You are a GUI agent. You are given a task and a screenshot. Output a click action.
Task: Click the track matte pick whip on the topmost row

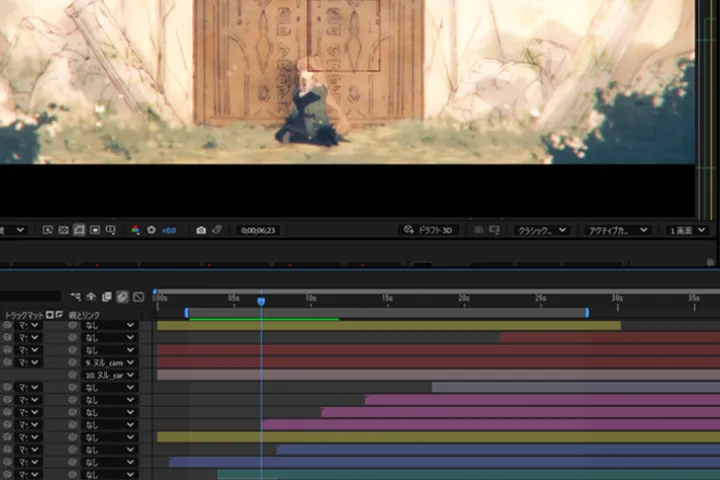tap(7, 325)
